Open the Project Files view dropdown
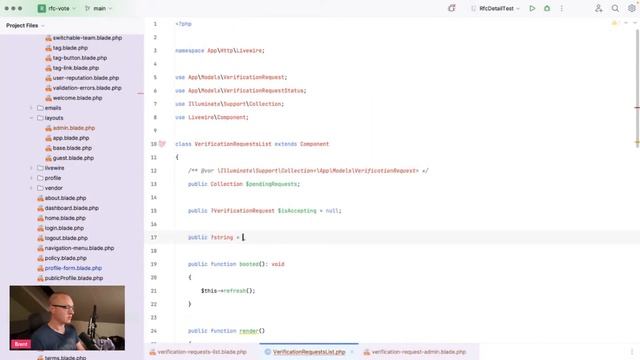 coord(25,25)
